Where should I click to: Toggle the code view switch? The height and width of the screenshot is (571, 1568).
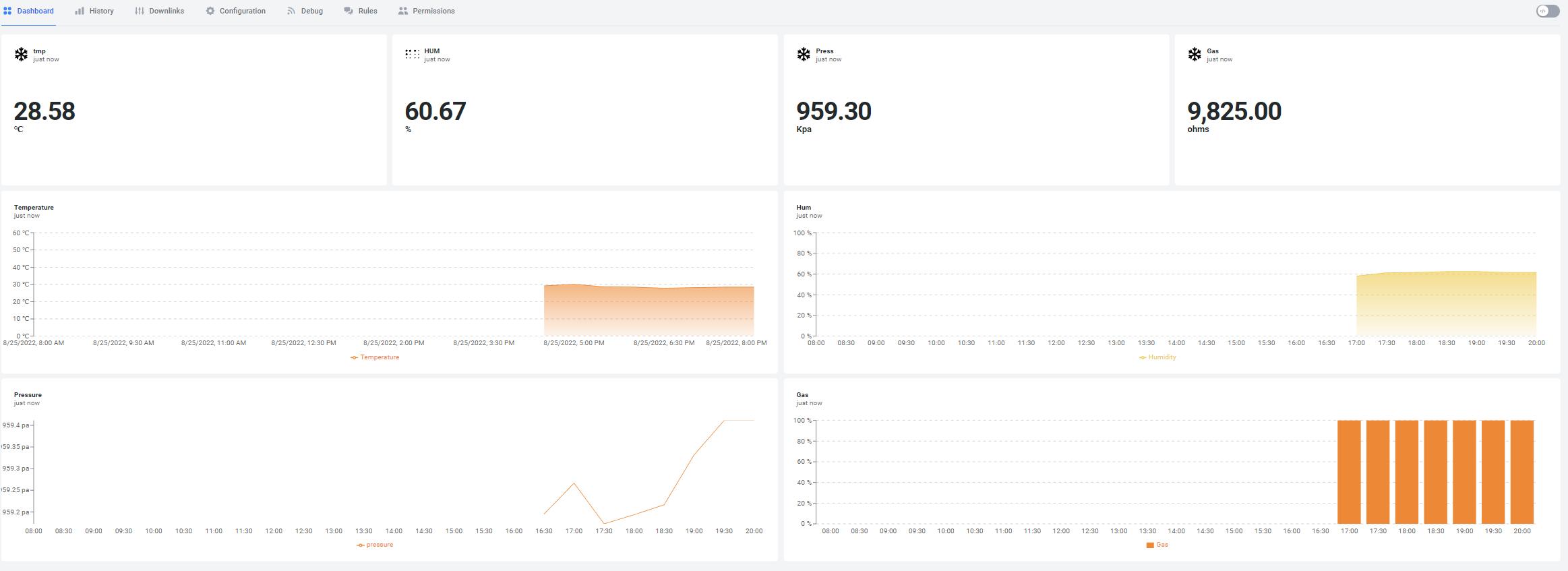[1548, 11]
